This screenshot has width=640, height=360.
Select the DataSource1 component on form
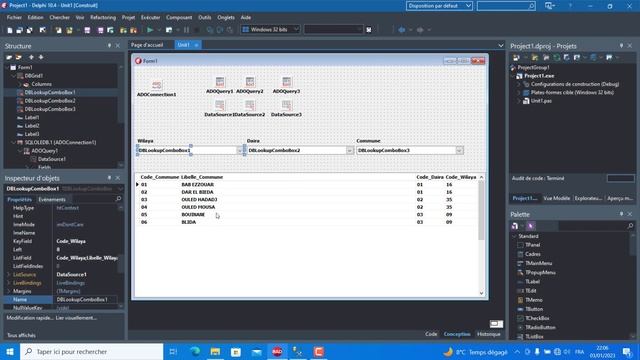[220, 105]
